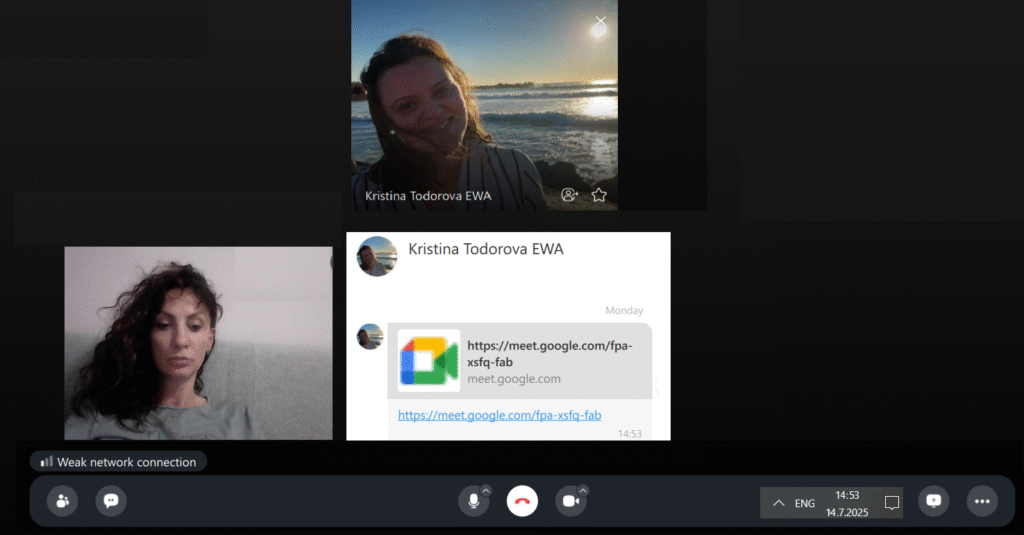The image size is (1024, 535).
Task: Click the meet.google.com domain label
Action: click(x=514, y=379)
